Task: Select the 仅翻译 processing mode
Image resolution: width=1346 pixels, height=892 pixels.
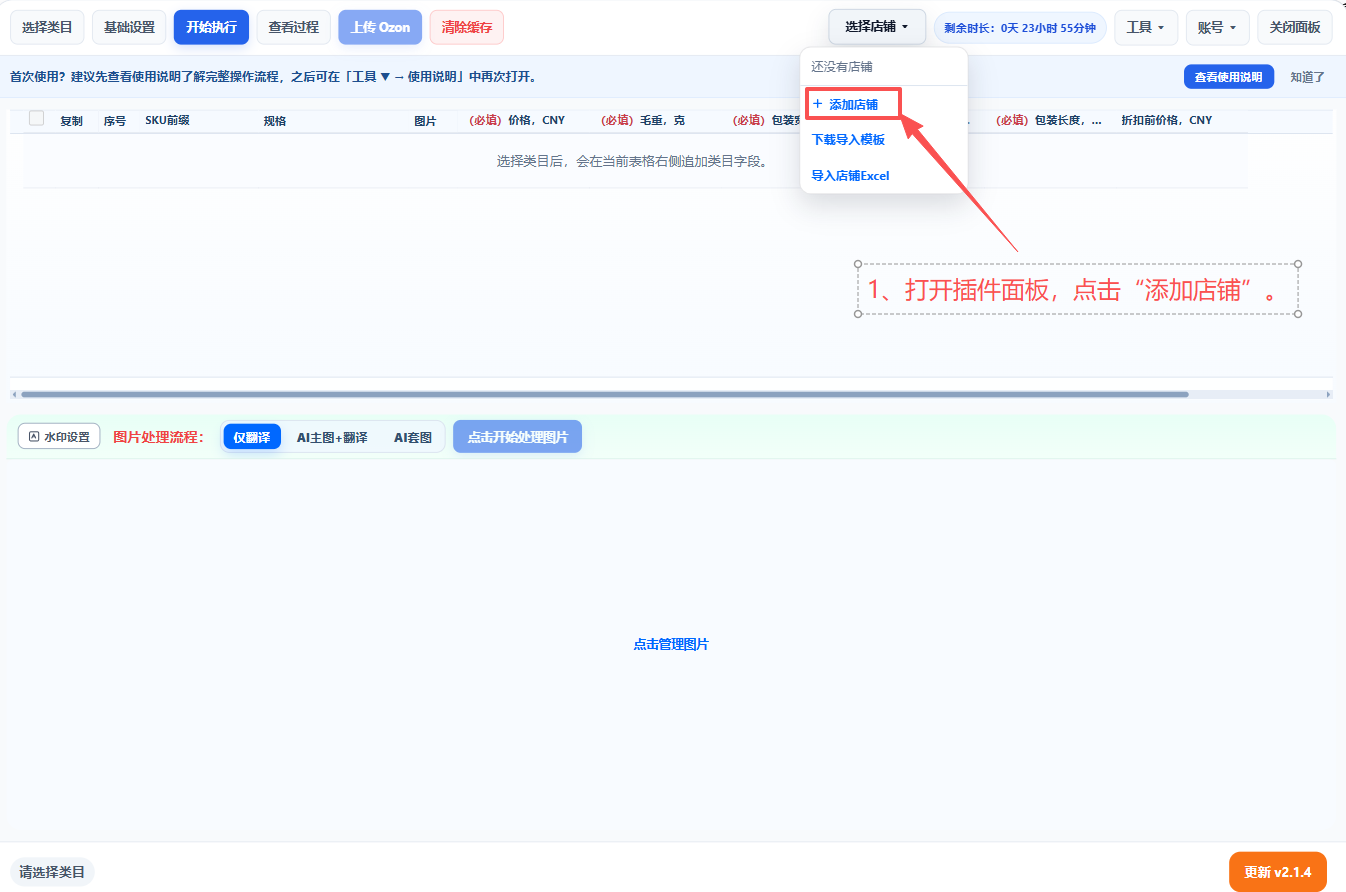Action: click(252, 437)
